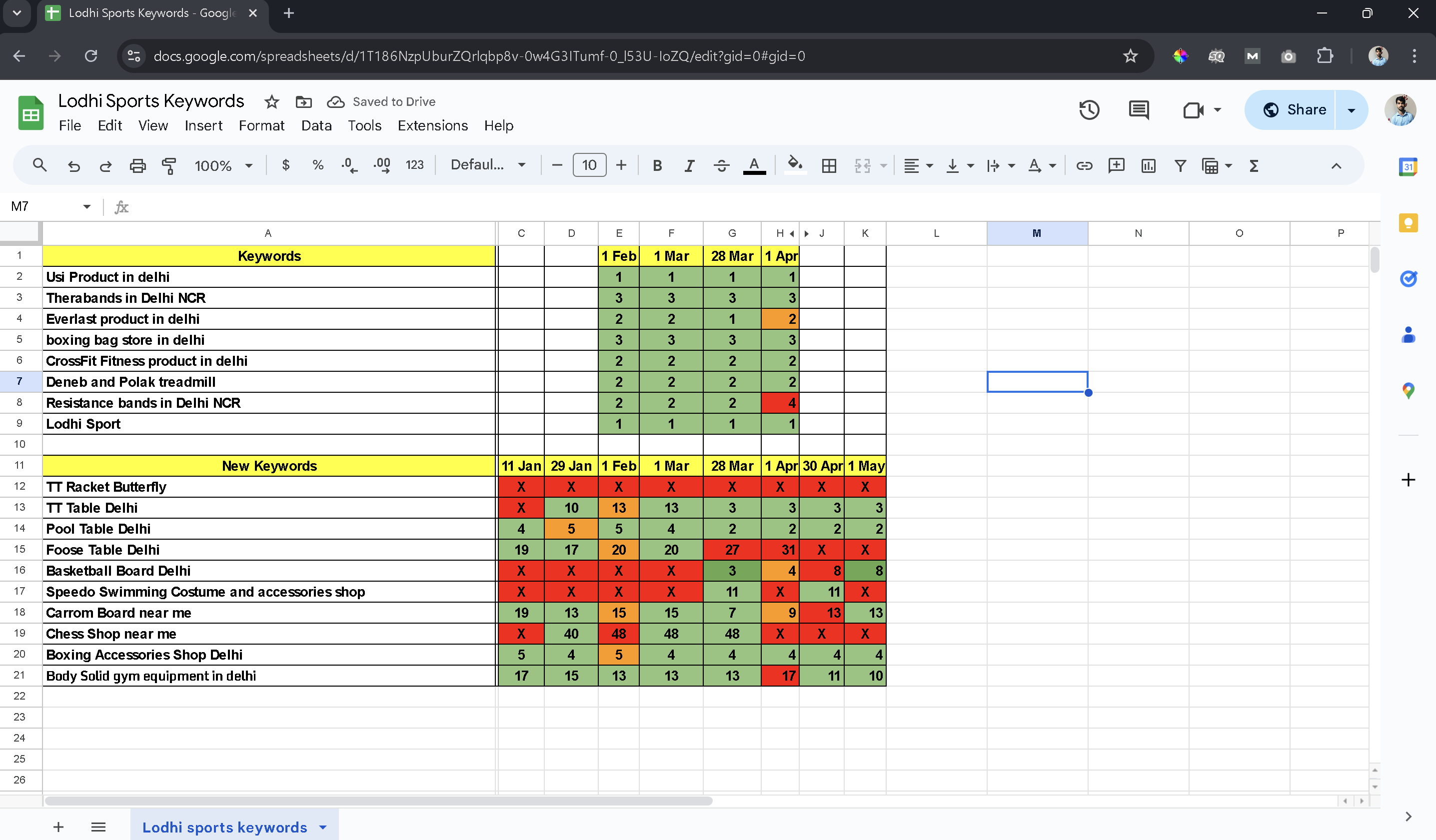Open the Extensions menu
This screenshot has height=840, width=1436.
432,125
